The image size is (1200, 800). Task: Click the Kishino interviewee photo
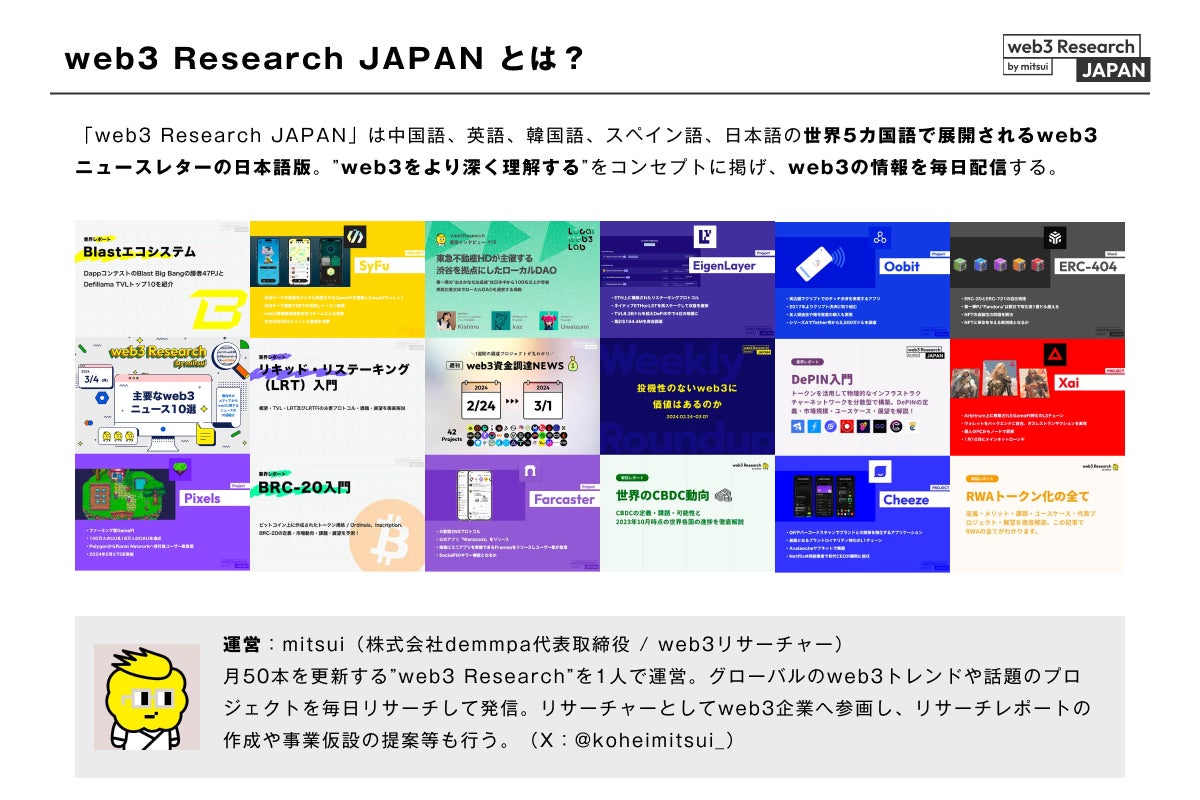(445, 321)
